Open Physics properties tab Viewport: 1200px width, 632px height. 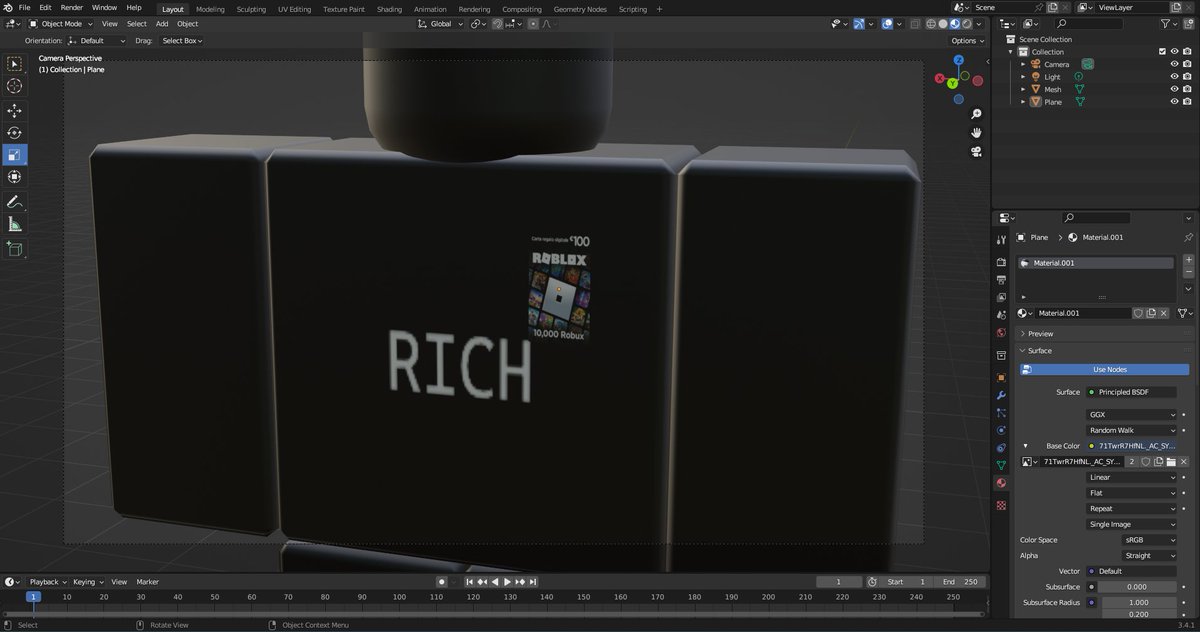[1001, 430]
